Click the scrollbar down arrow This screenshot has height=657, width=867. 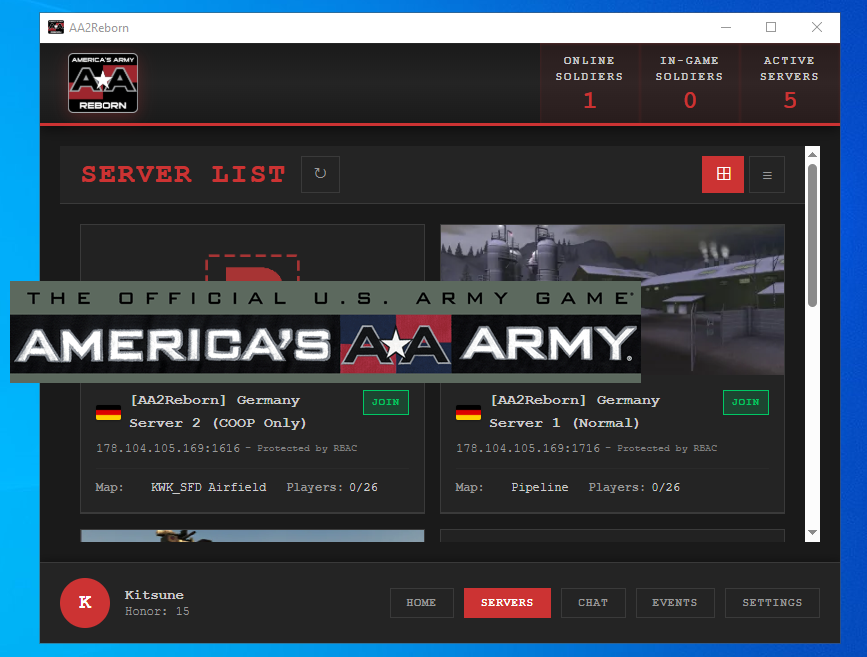pos(812,533)
